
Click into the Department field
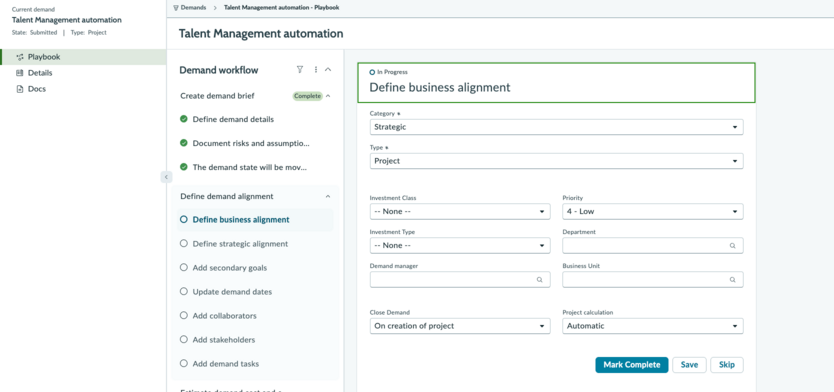pos(653,245)
